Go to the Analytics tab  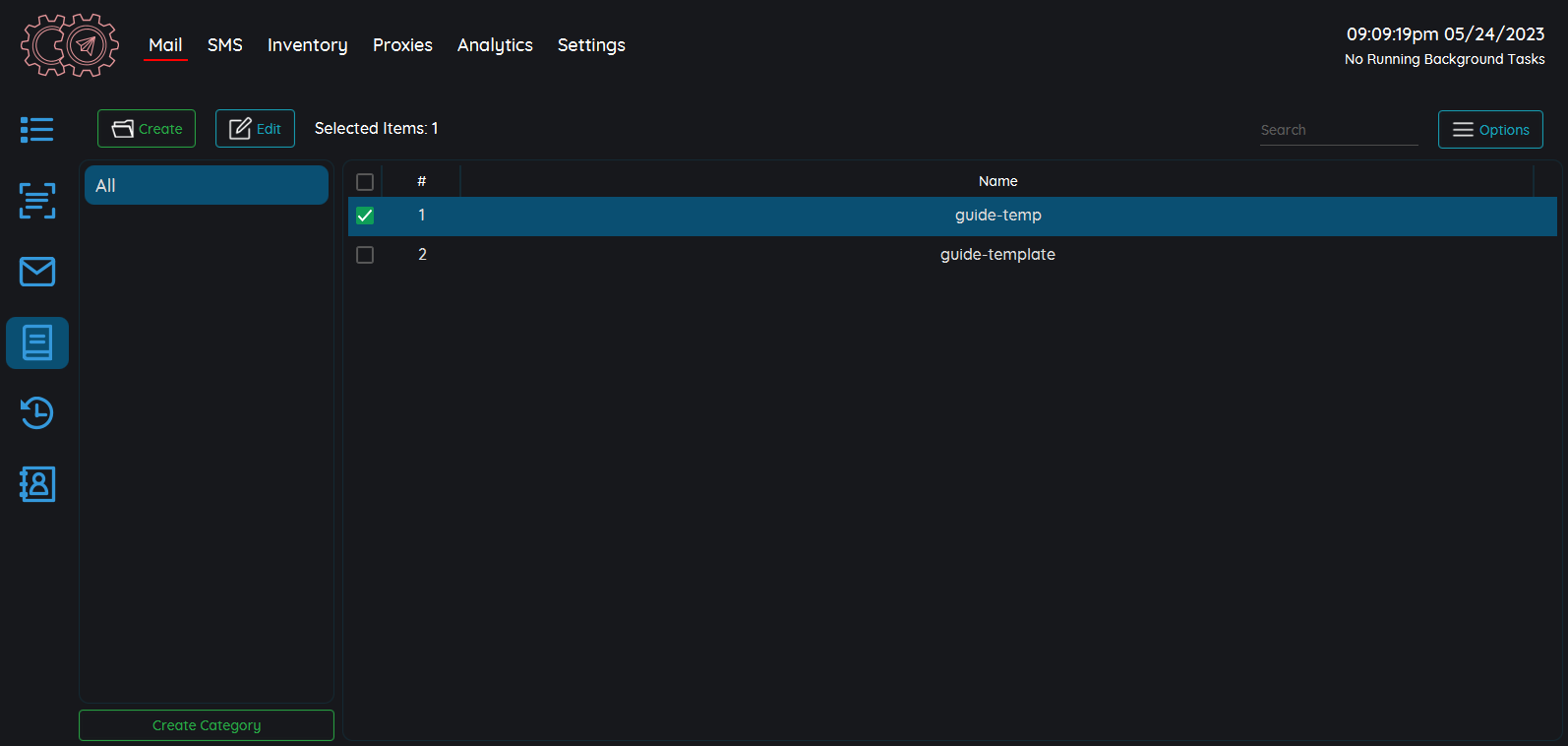pyautogui.click(x=495, y=45)
